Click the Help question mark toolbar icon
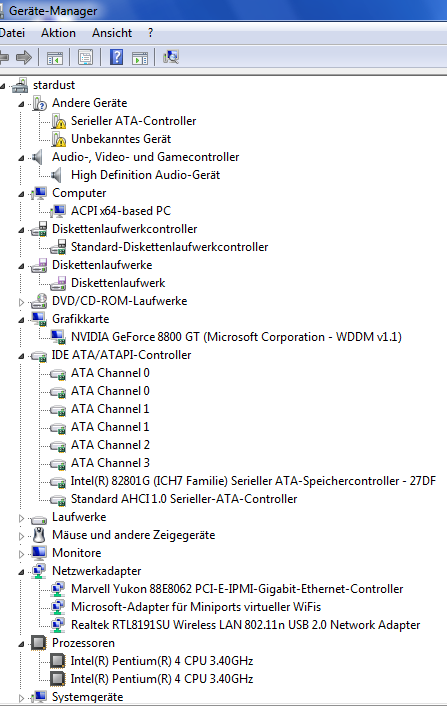Screen dimensions: 447x706 (117, 57)
